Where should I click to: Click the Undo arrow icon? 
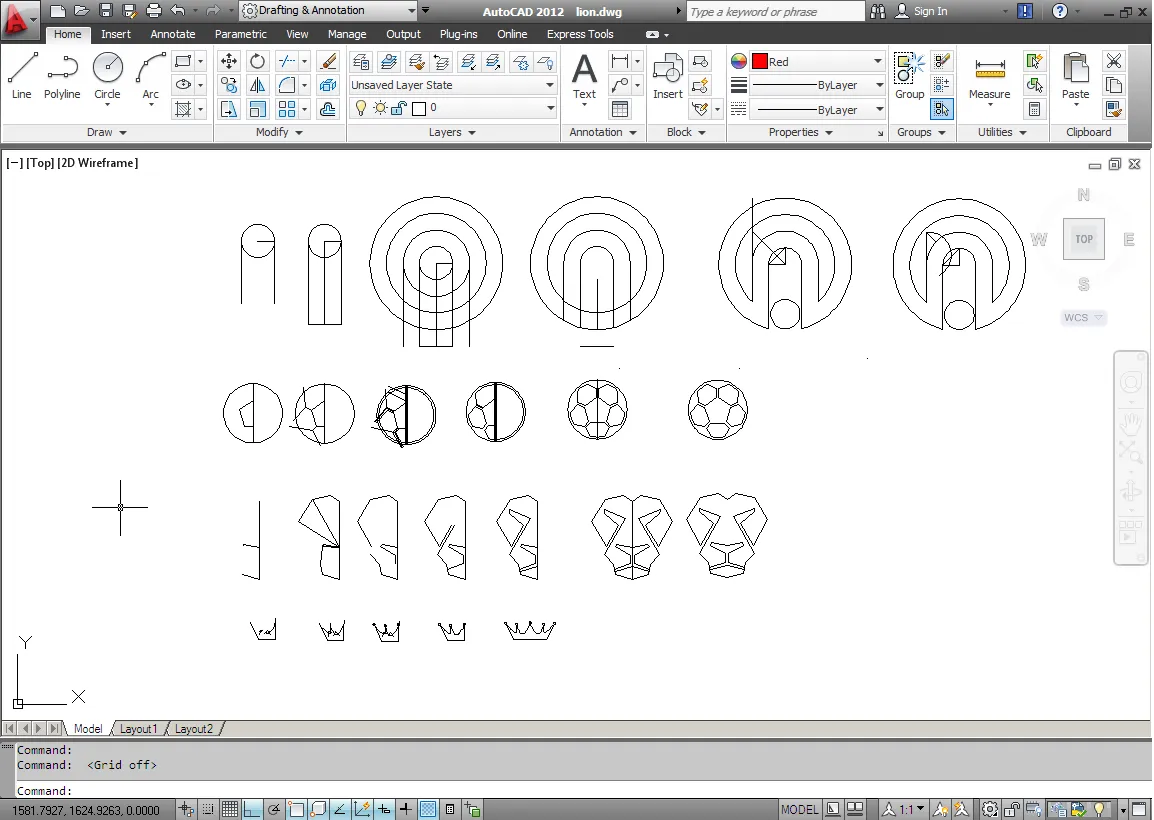(177, 11)
